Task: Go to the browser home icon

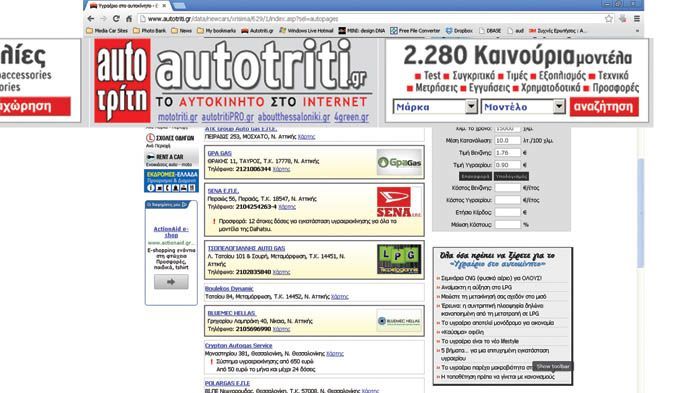Action: click(x=129, y=19)
